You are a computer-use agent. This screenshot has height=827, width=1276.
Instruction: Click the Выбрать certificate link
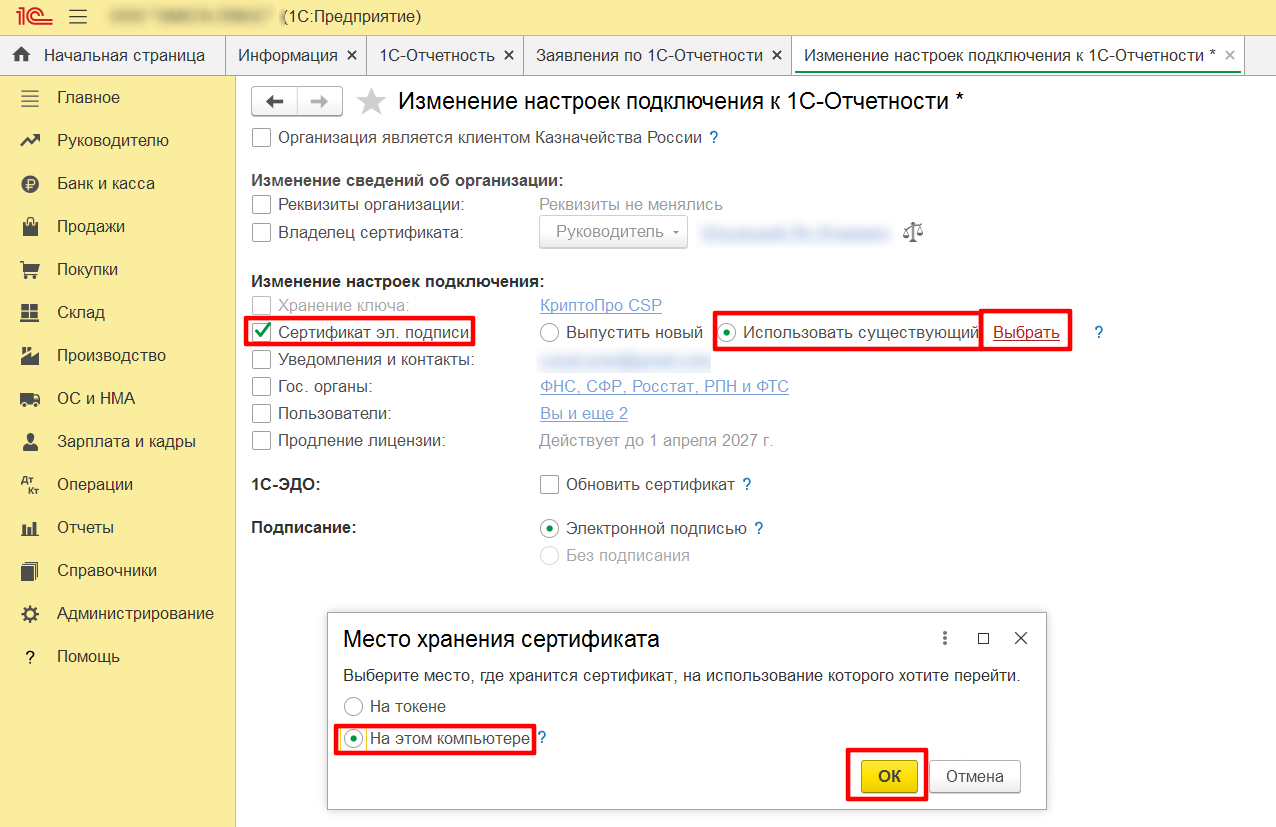1026,333
